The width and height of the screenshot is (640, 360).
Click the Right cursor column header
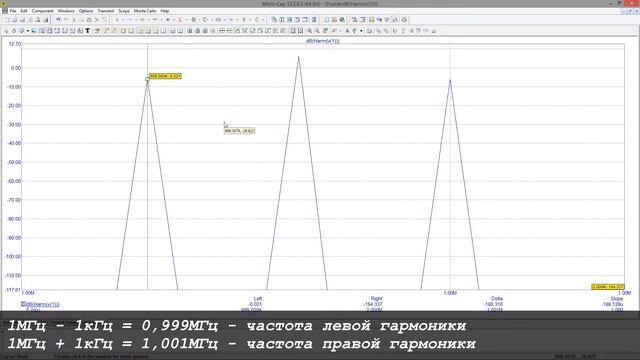click(376, 299)
